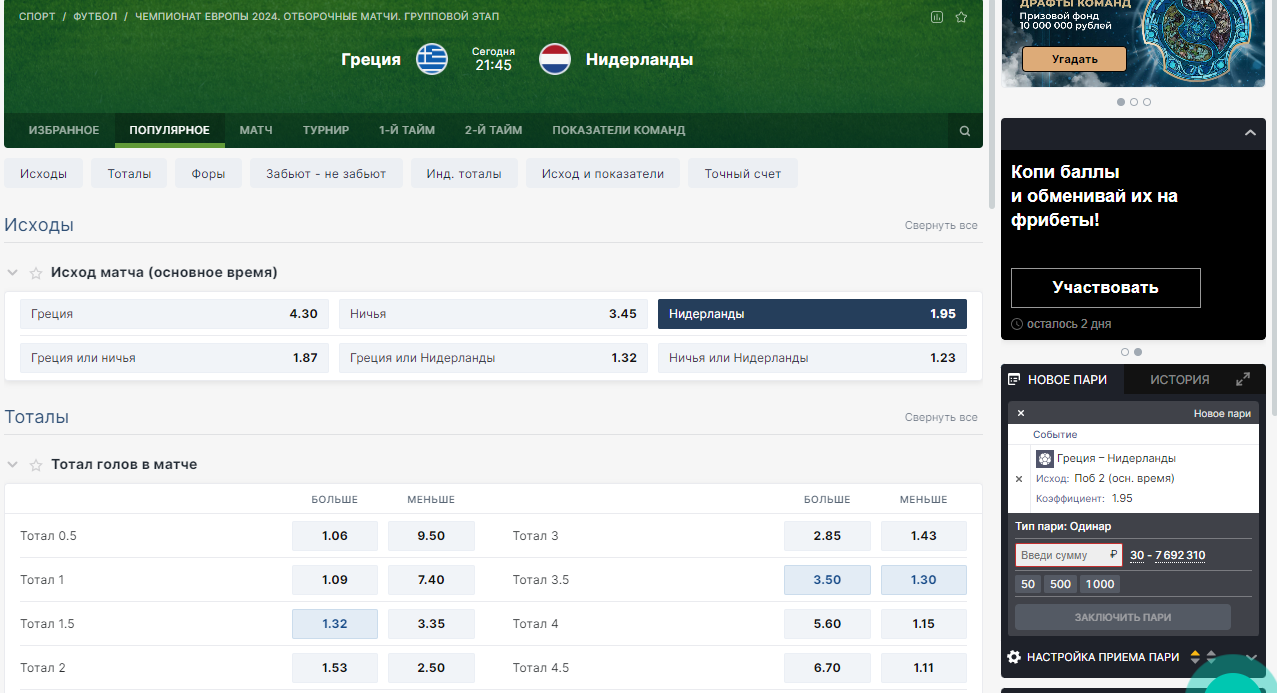Select Тотал 3.5 больше 3.50

pyautogui.click(x=827, y=580)
